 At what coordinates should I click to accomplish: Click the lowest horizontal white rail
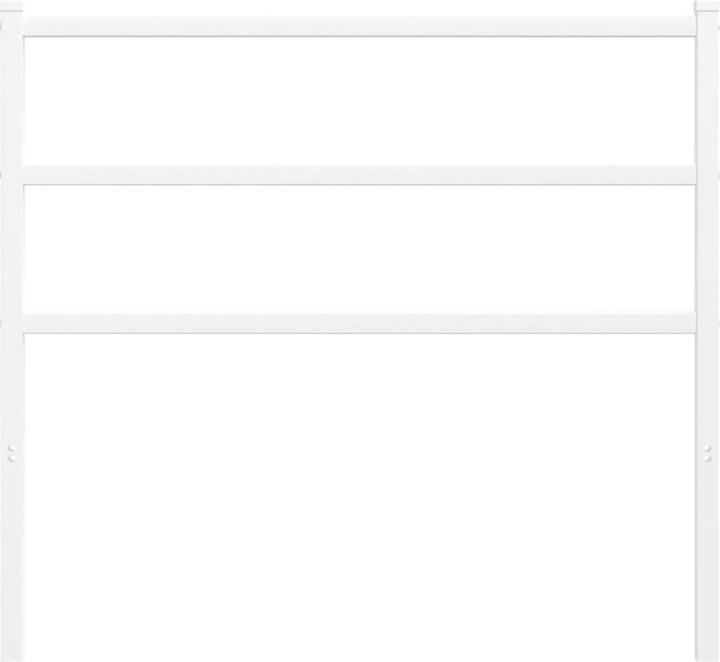pos(360,324)
